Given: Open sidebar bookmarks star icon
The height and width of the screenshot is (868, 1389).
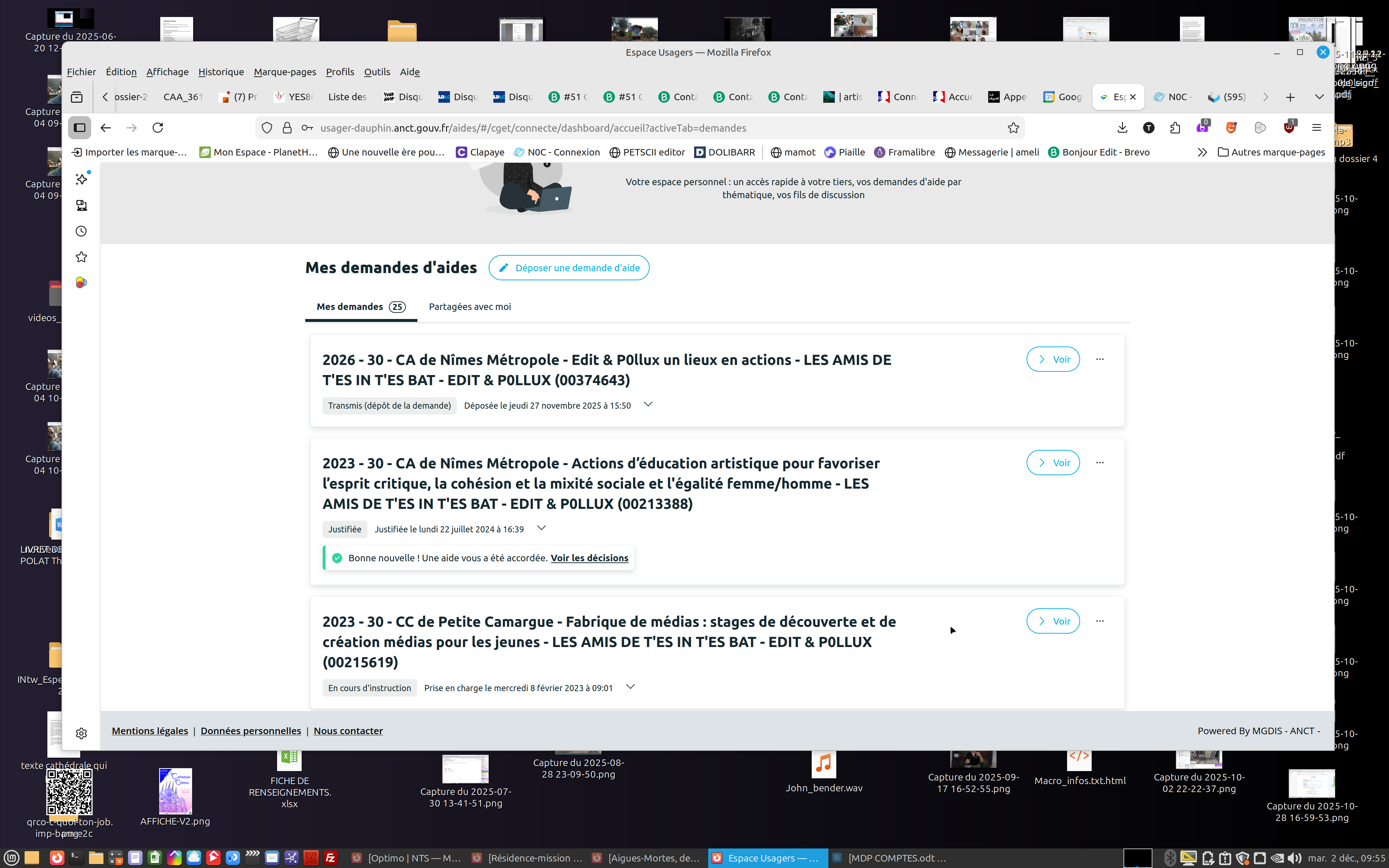Looking at the screenshot, I should [x=81, y=257].
